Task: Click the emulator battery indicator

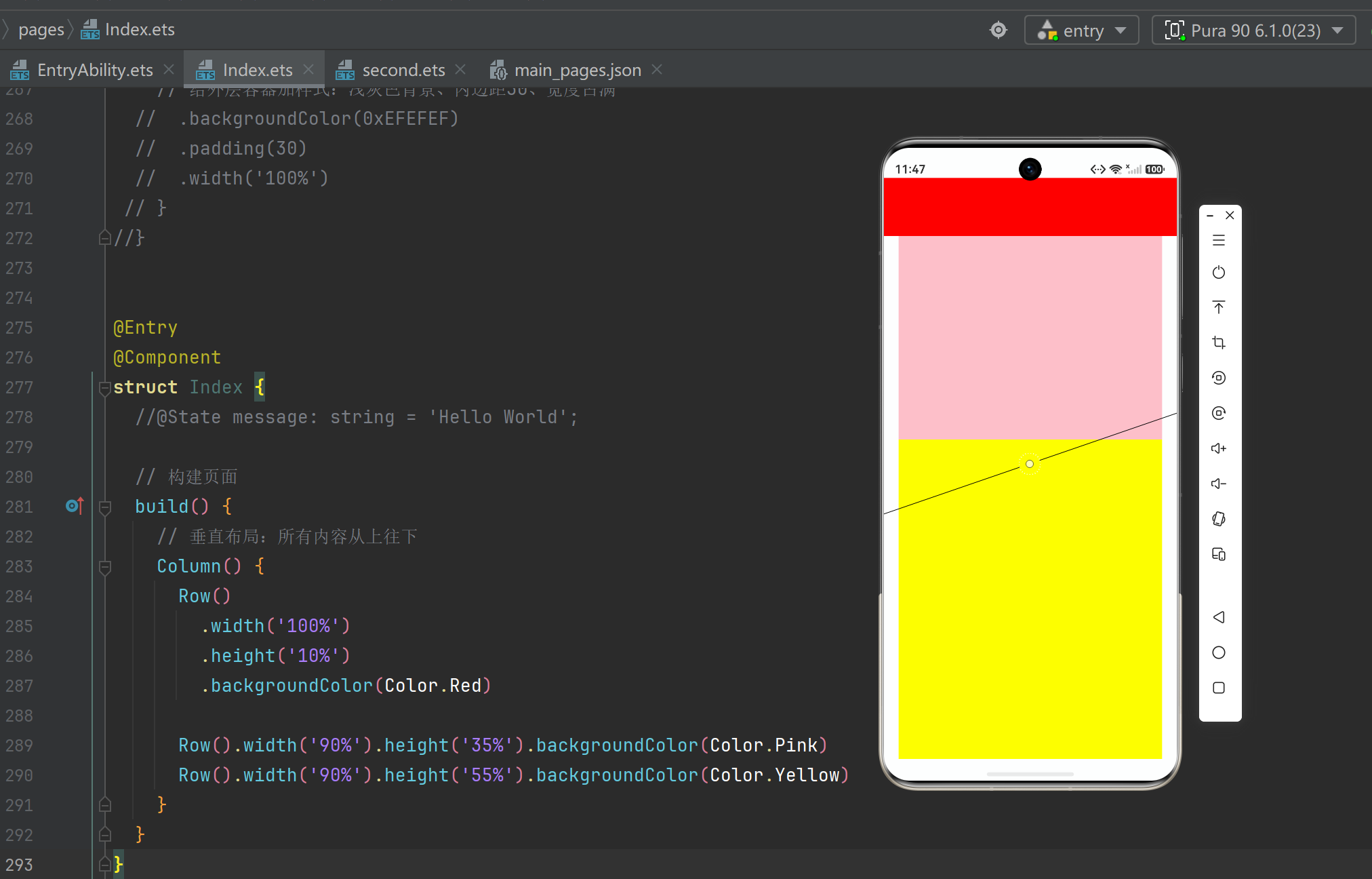Action: pyautogui.click(x=1154, y=169)
